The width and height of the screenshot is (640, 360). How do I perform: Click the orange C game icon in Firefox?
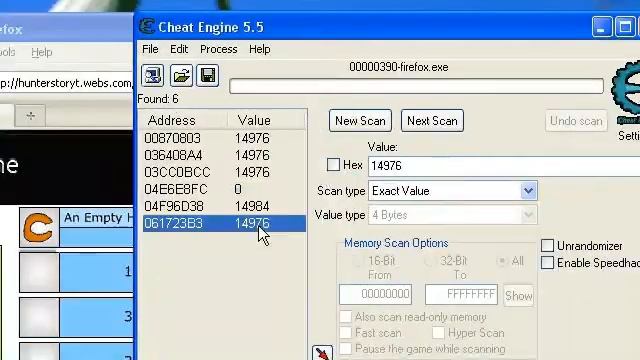point(39,227)
